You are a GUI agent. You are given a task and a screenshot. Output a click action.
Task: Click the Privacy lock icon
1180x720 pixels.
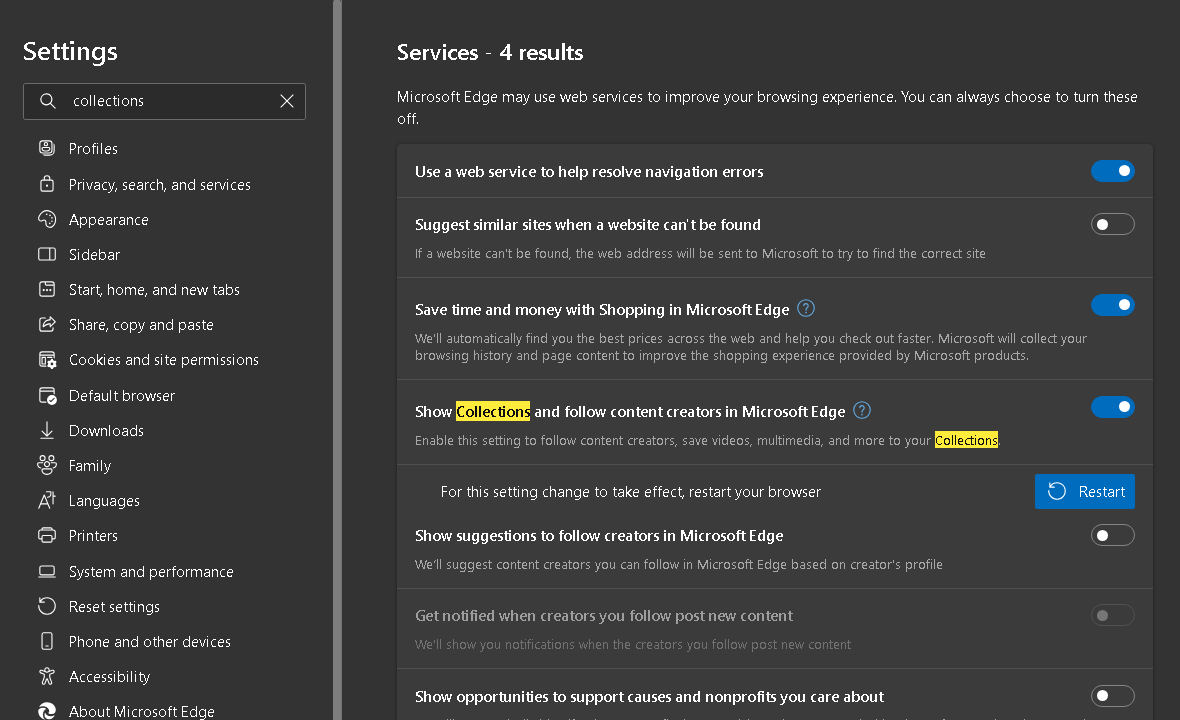coord(47,184)
